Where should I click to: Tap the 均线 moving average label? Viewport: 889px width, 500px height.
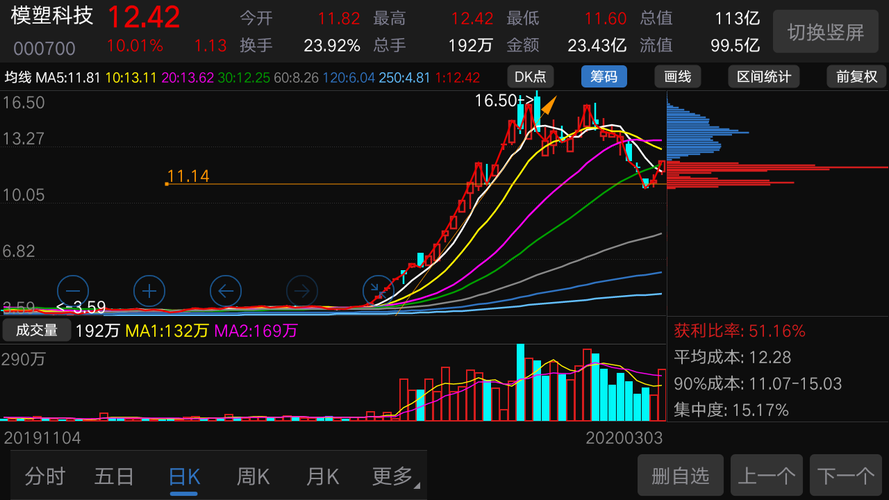(18, 78)
